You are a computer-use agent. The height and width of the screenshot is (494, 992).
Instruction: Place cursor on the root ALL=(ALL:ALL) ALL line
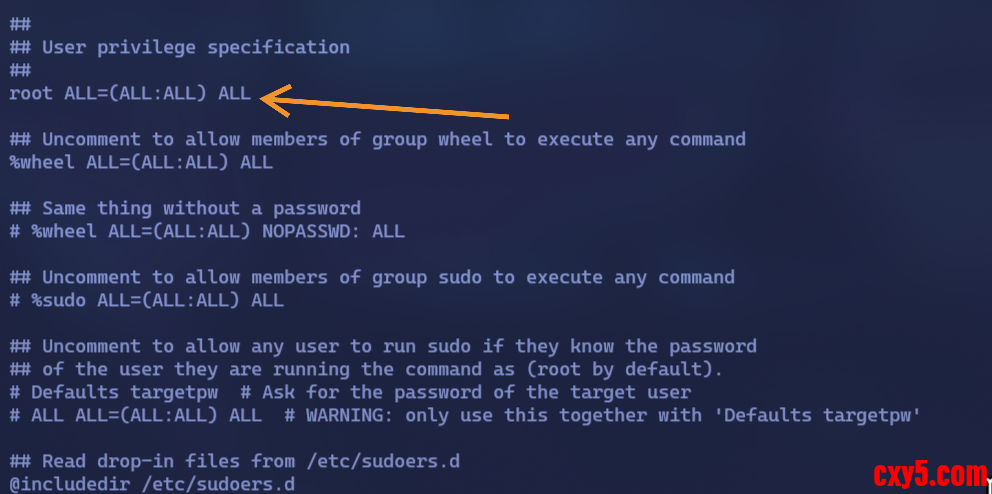[130, 94]
